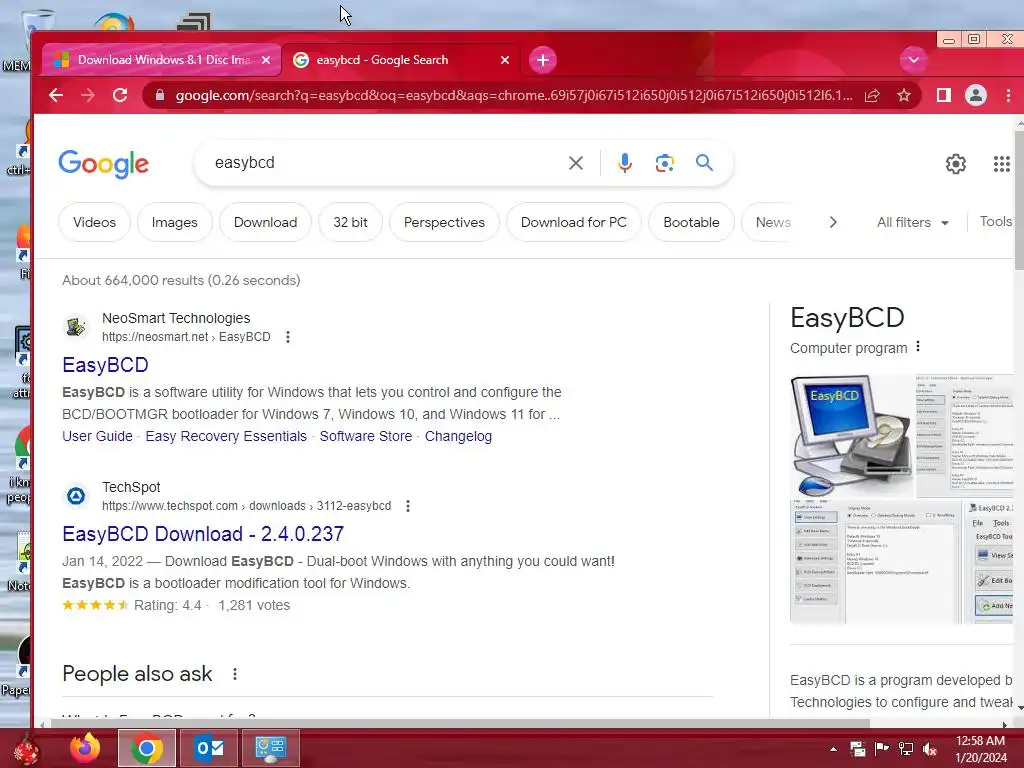Open the EasyBCD NeoSmart result
This screenshot has height=768, width=1024.
(x=105, y=365)
